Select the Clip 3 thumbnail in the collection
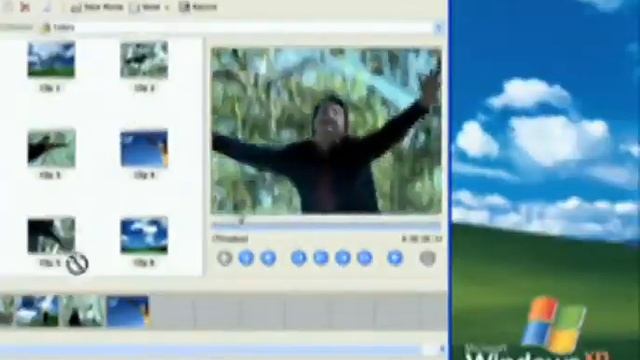This screenshot has width=640, height=360. pos(51,148)
